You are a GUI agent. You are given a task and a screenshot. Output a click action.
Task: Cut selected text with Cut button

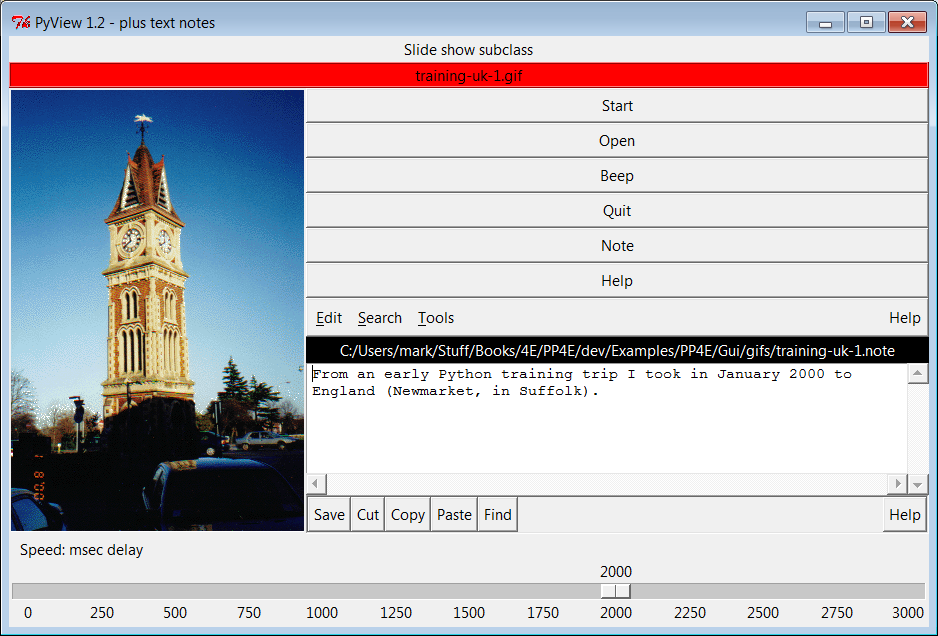pos(368,515)
